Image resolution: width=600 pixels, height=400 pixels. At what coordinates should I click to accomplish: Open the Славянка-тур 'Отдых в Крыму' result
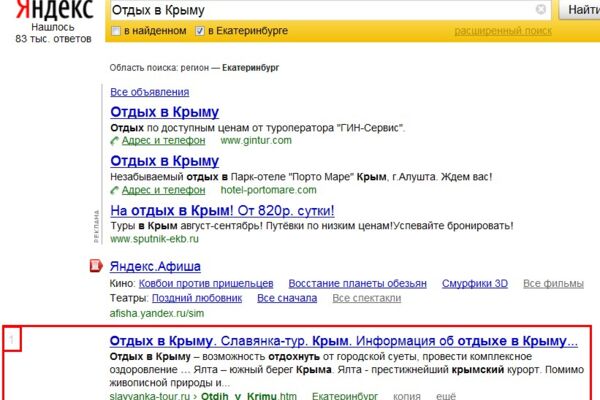pos(344,341)
